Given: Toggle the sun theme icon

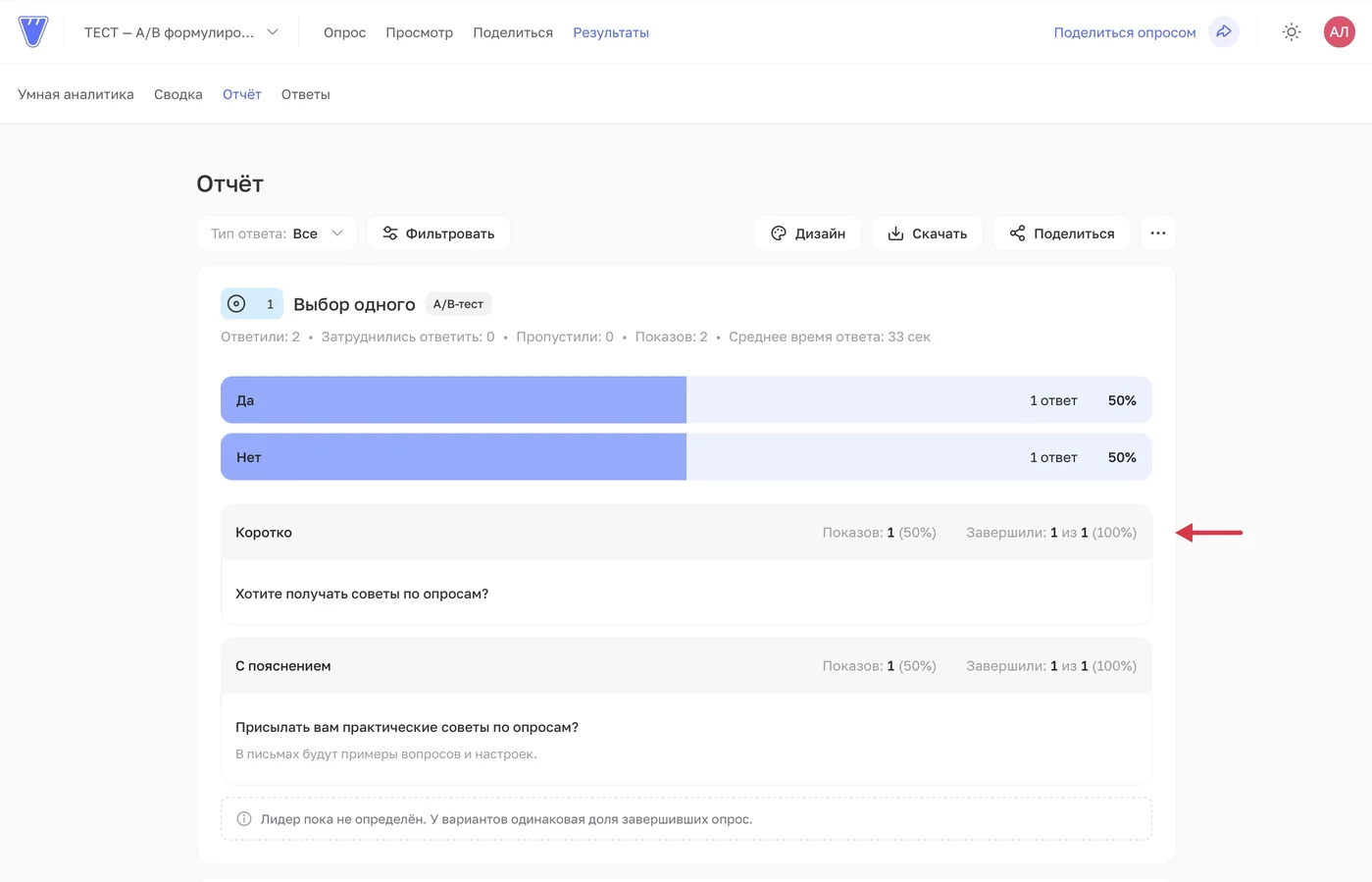Looking at the screenshot, I should pos(1292,32).
